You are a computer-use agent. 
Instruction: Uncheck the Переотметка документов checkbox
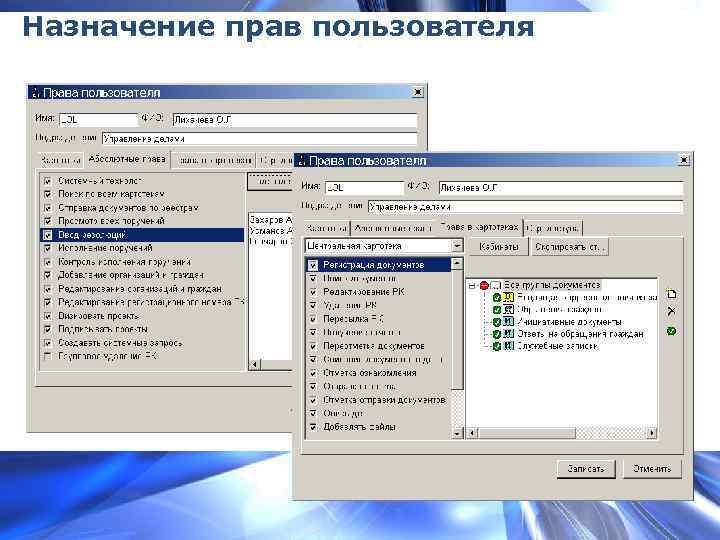pos(313,346)
